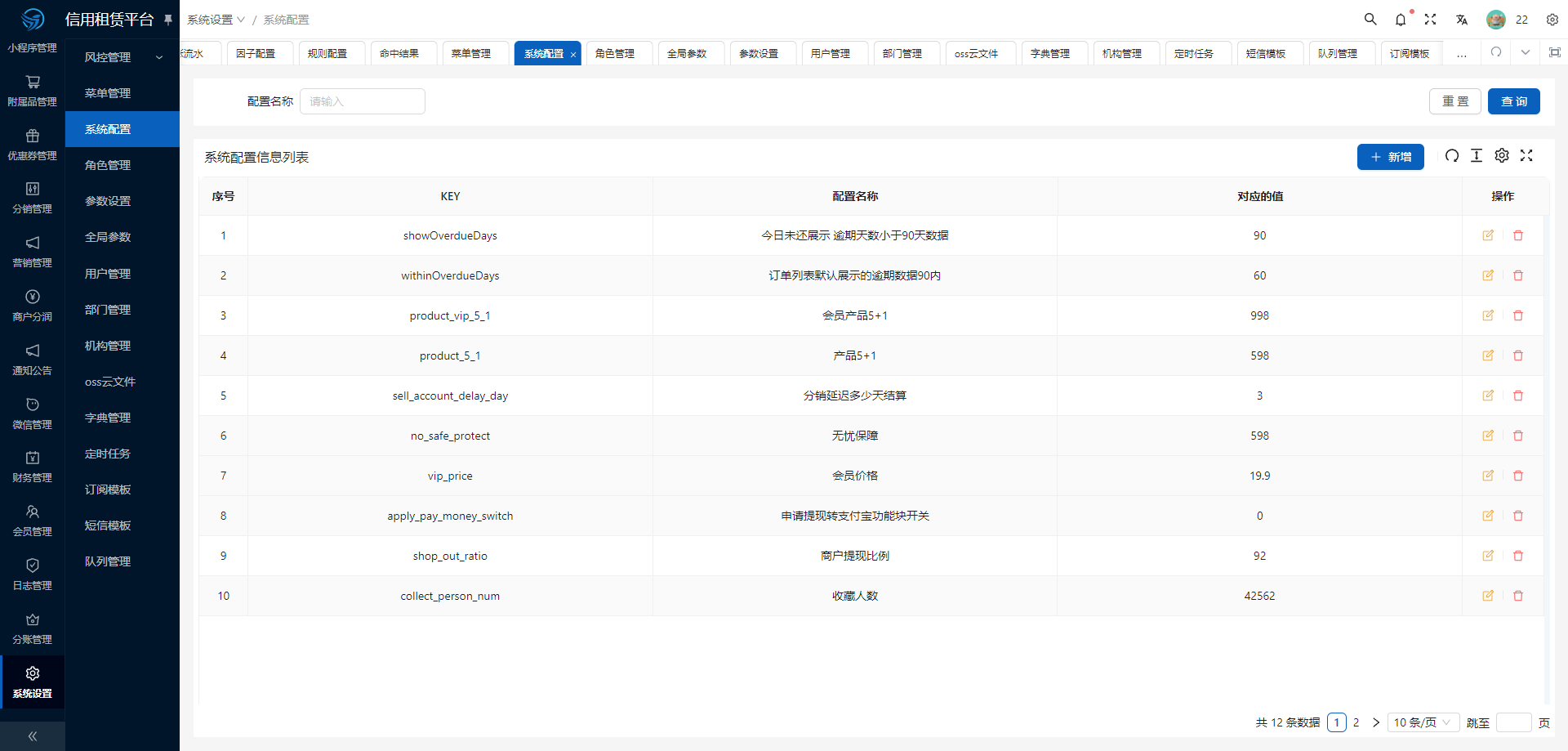Delete the showOverdueDays row
The image size is (1568, 751).
click(1518, 235)
